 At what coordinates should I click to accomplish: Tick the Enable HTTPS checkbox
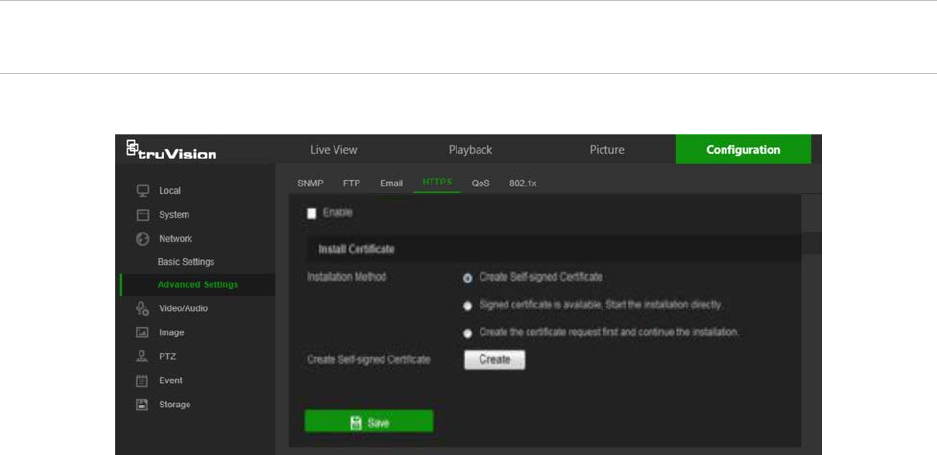(311, 213)
